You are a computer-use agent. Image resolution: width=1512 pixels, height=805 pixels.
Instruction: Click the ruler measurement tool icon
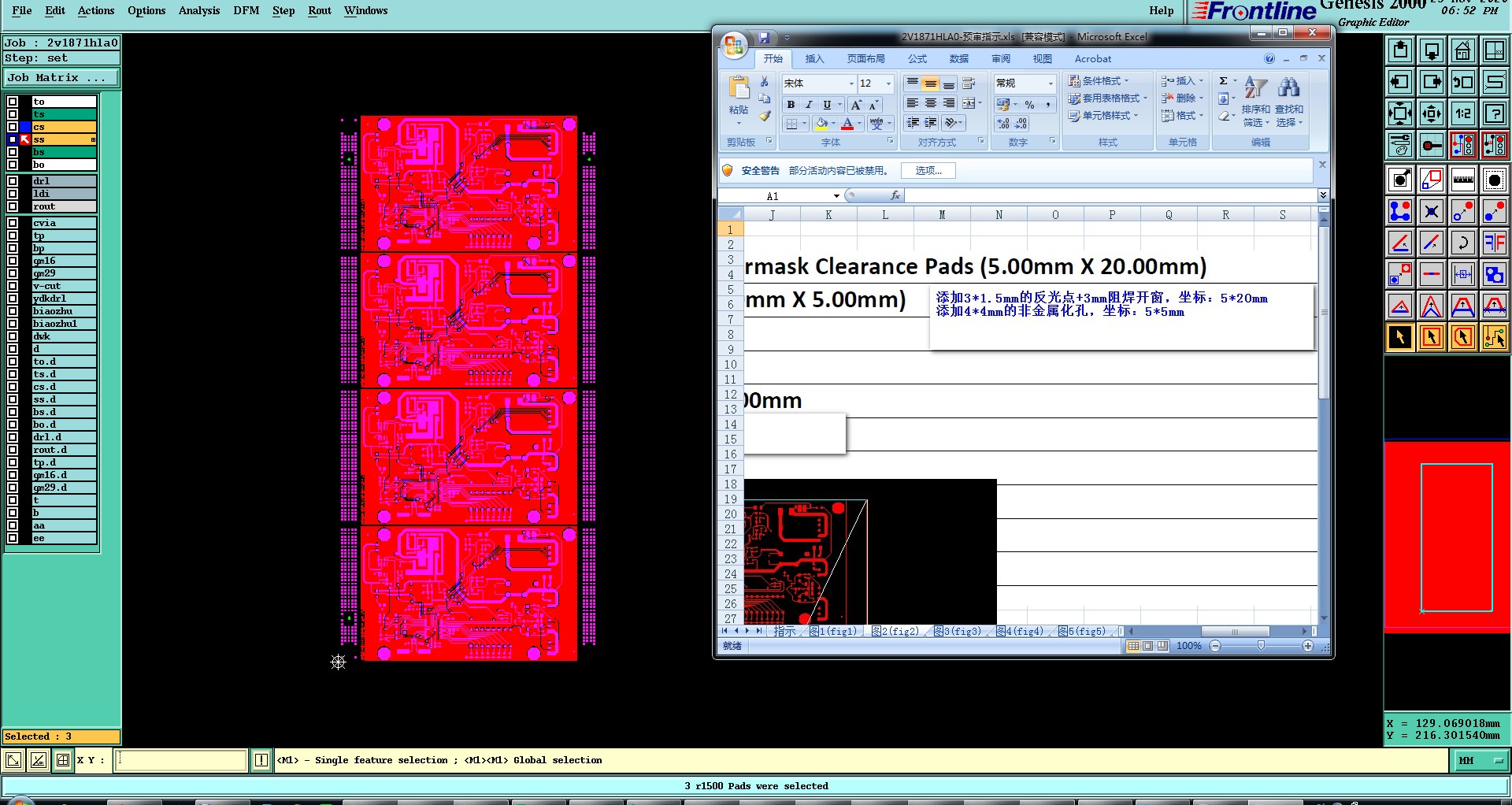pyautogui.click(x=1463, y=180)
